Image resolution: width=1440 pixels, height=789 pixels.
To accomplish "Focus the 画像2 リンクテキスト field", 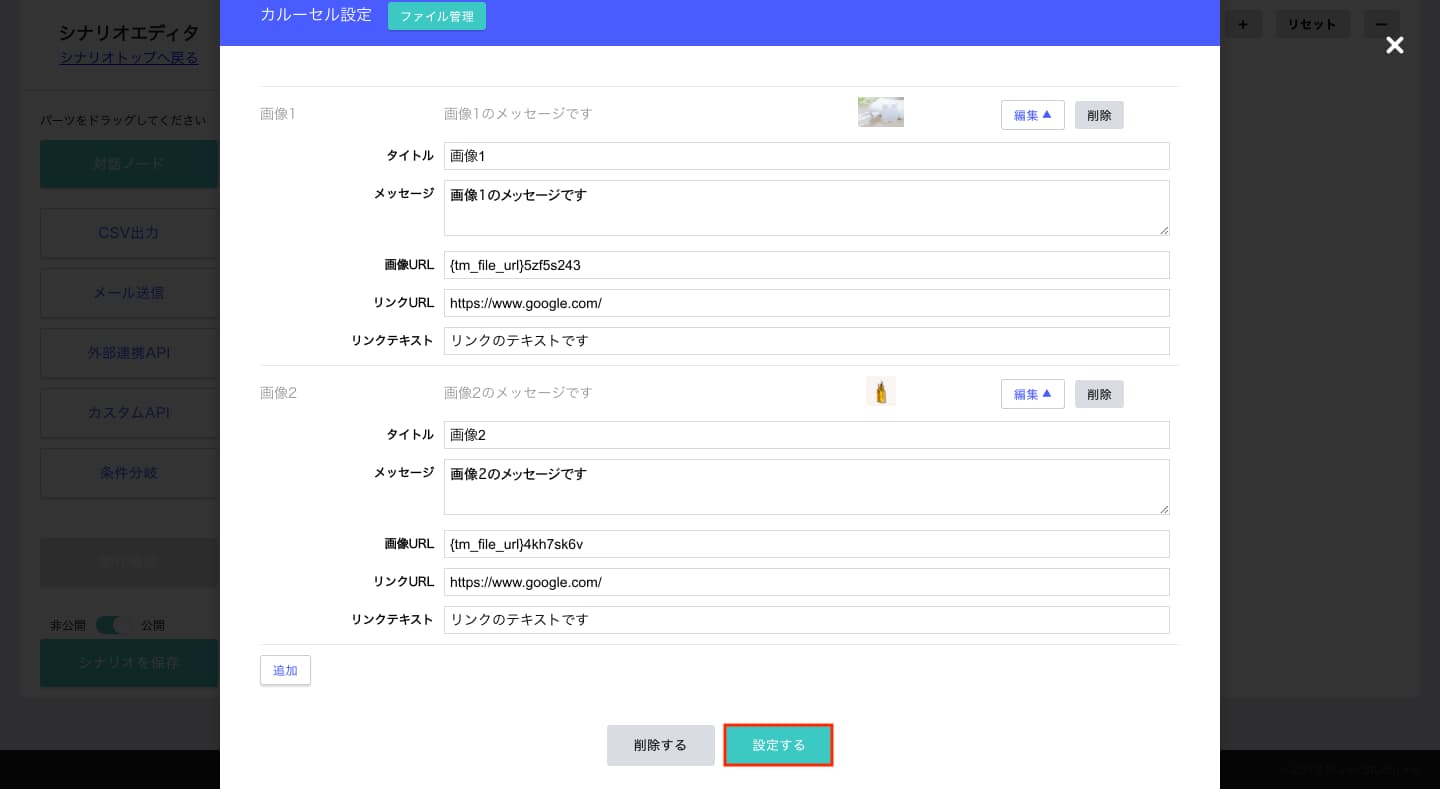I will (807, 620).
